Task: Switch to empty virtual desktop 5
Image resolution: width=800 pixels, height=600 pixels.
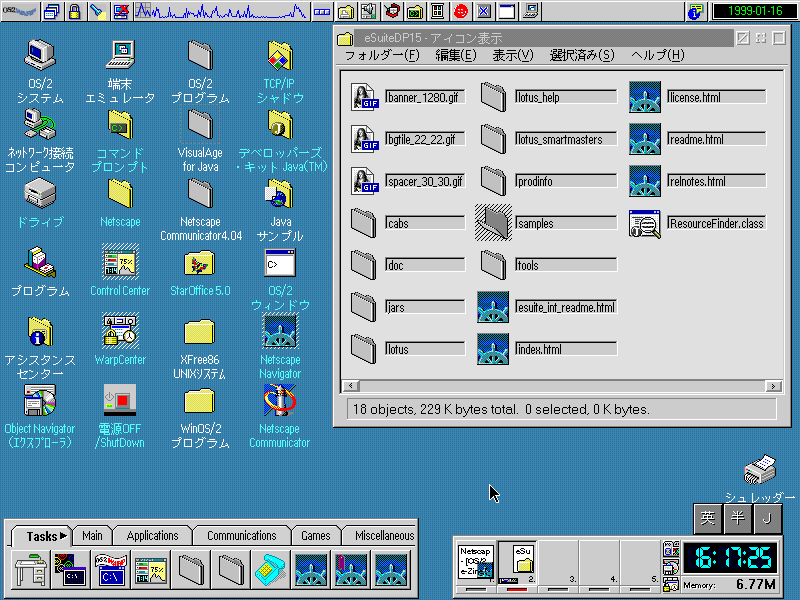Action: [640, 563]
